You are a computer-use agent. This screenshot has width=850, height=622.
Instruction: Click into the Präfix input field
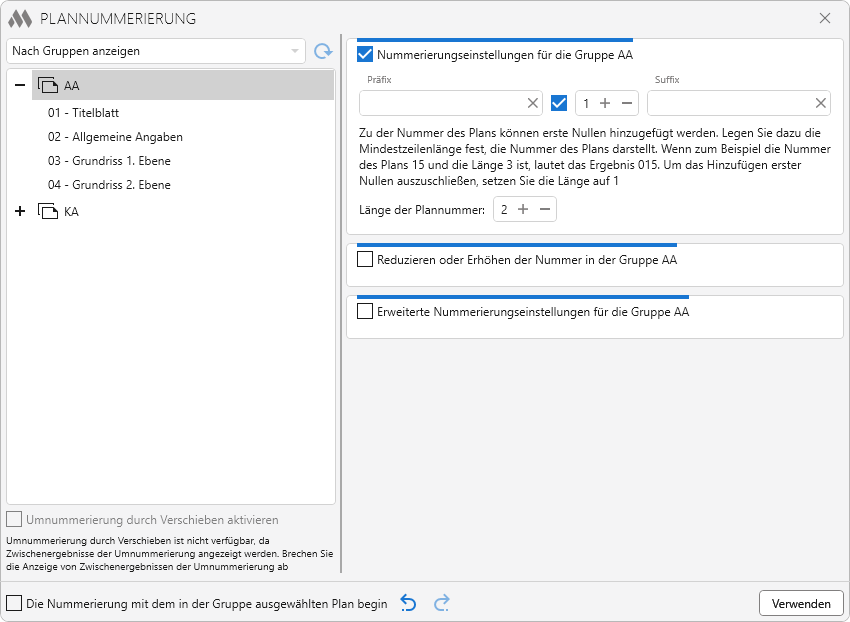[440, 103]
